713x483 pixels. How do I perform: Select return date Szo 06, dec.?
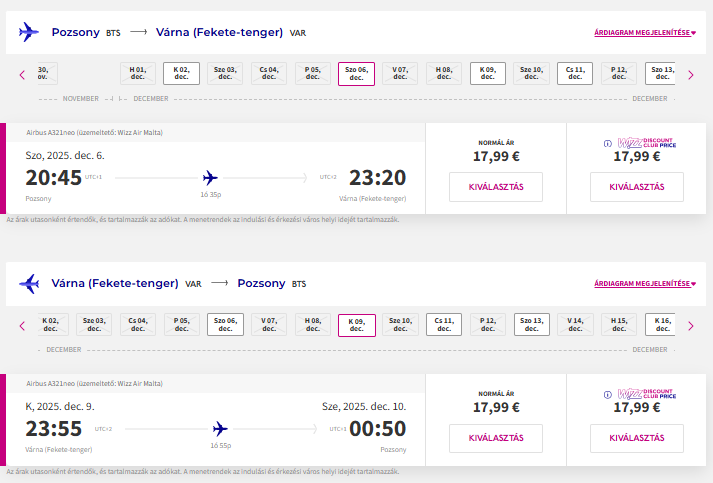pos(225,325)
